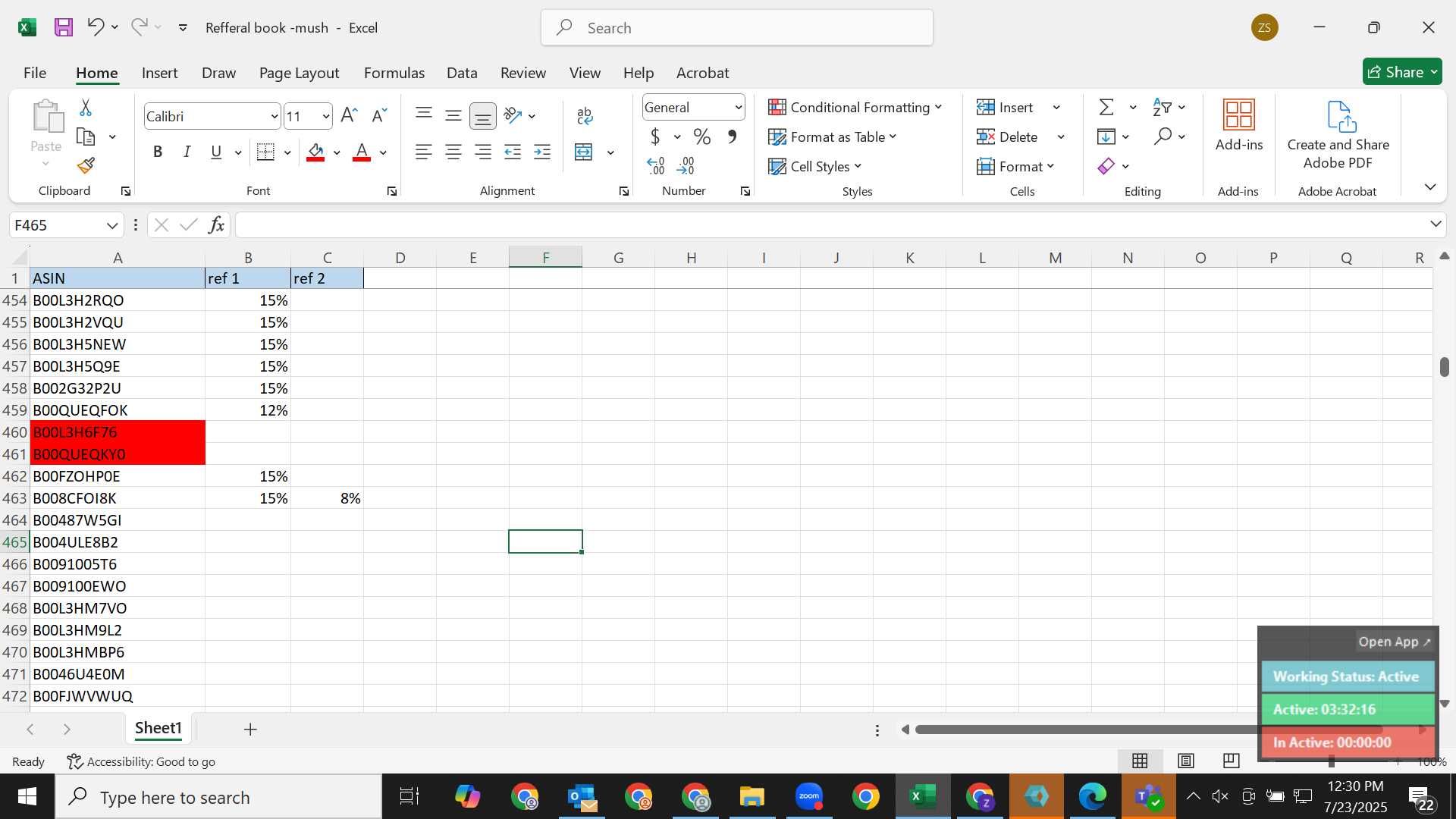Select the Sheet1 tab
The width and height of the screenshot is (1456, 819).
point(158,728)
